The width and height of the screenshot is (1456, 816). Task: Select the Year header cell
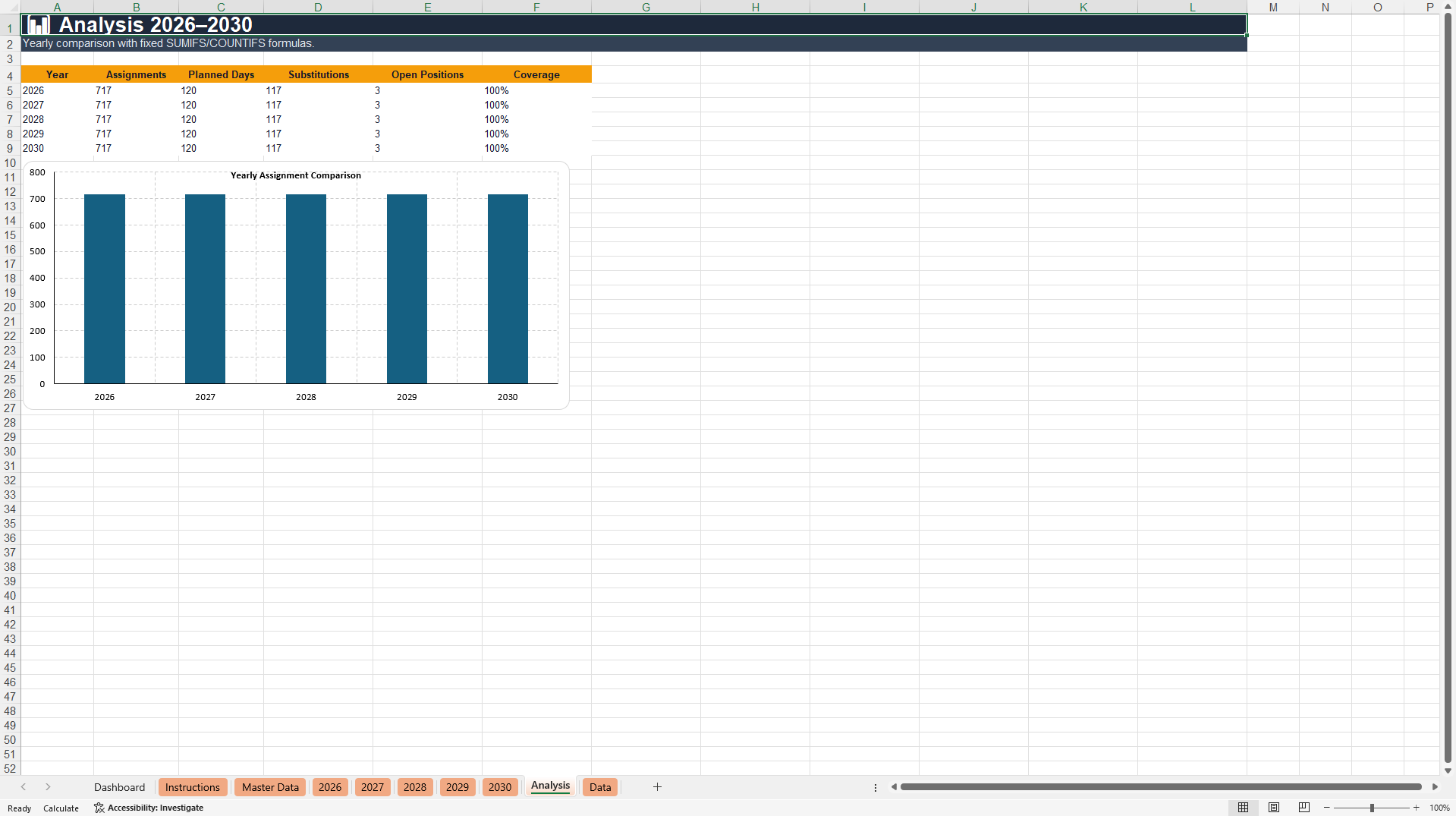[57, 74]
